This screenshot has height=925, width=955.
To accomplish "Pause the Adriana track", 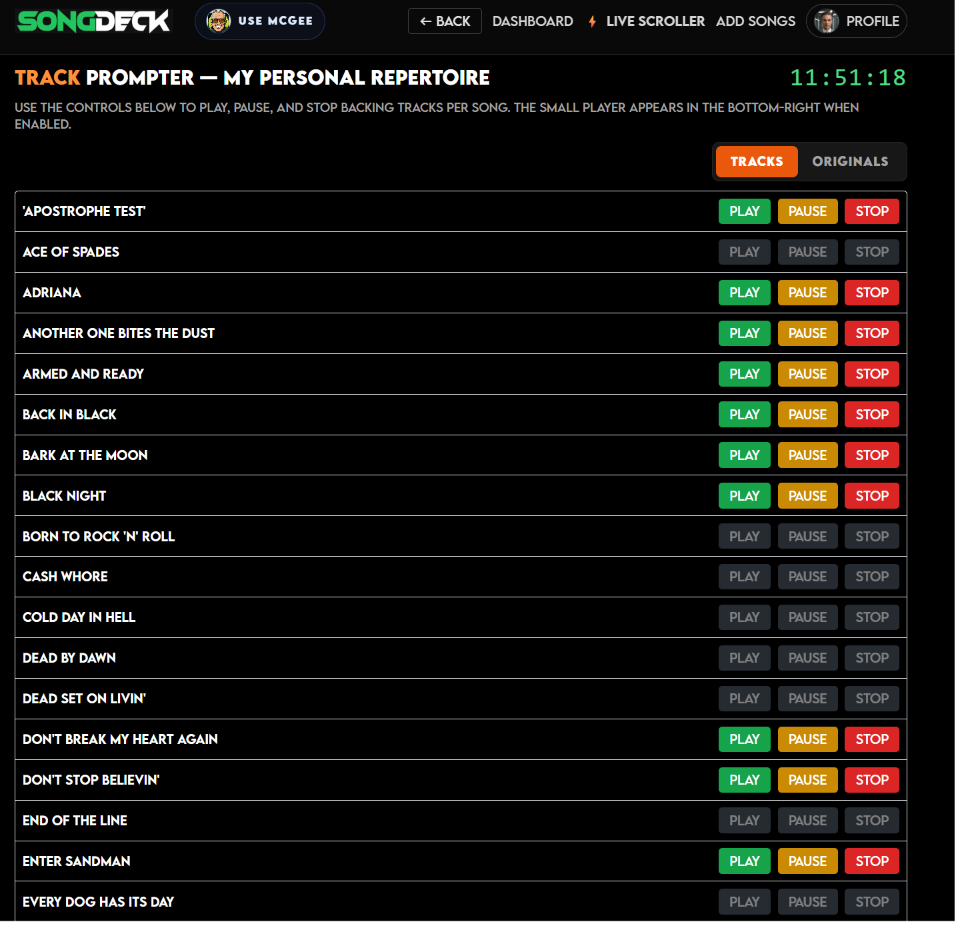I will [808, 293].
